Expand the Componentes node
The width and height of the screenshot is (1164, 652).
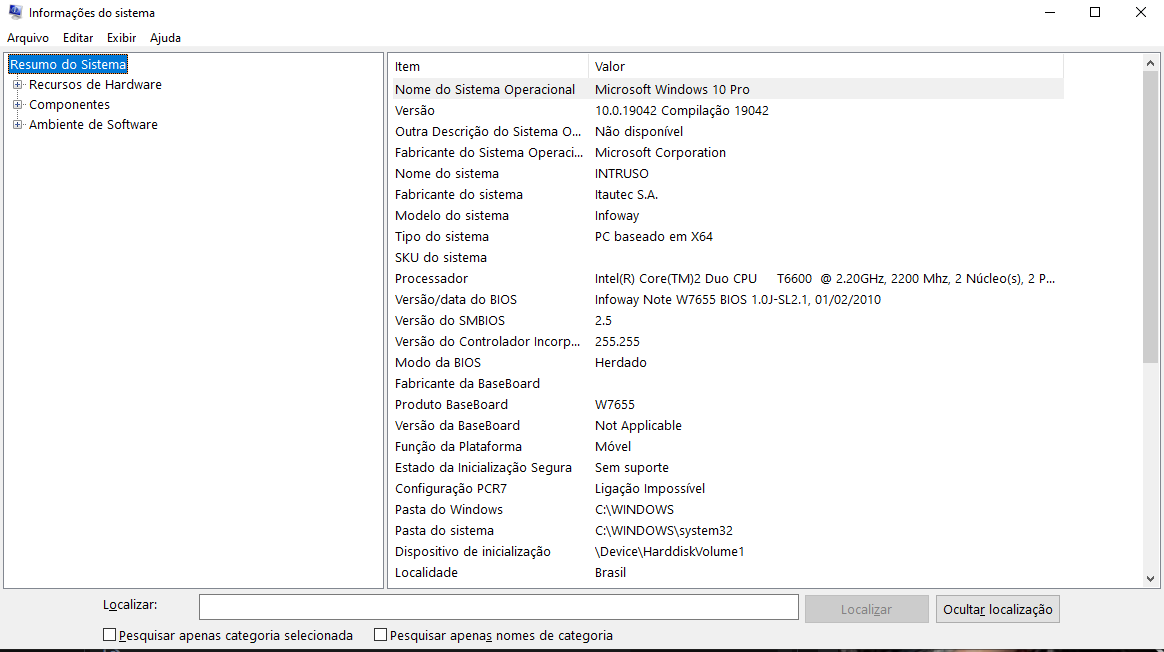coord(18,105)
